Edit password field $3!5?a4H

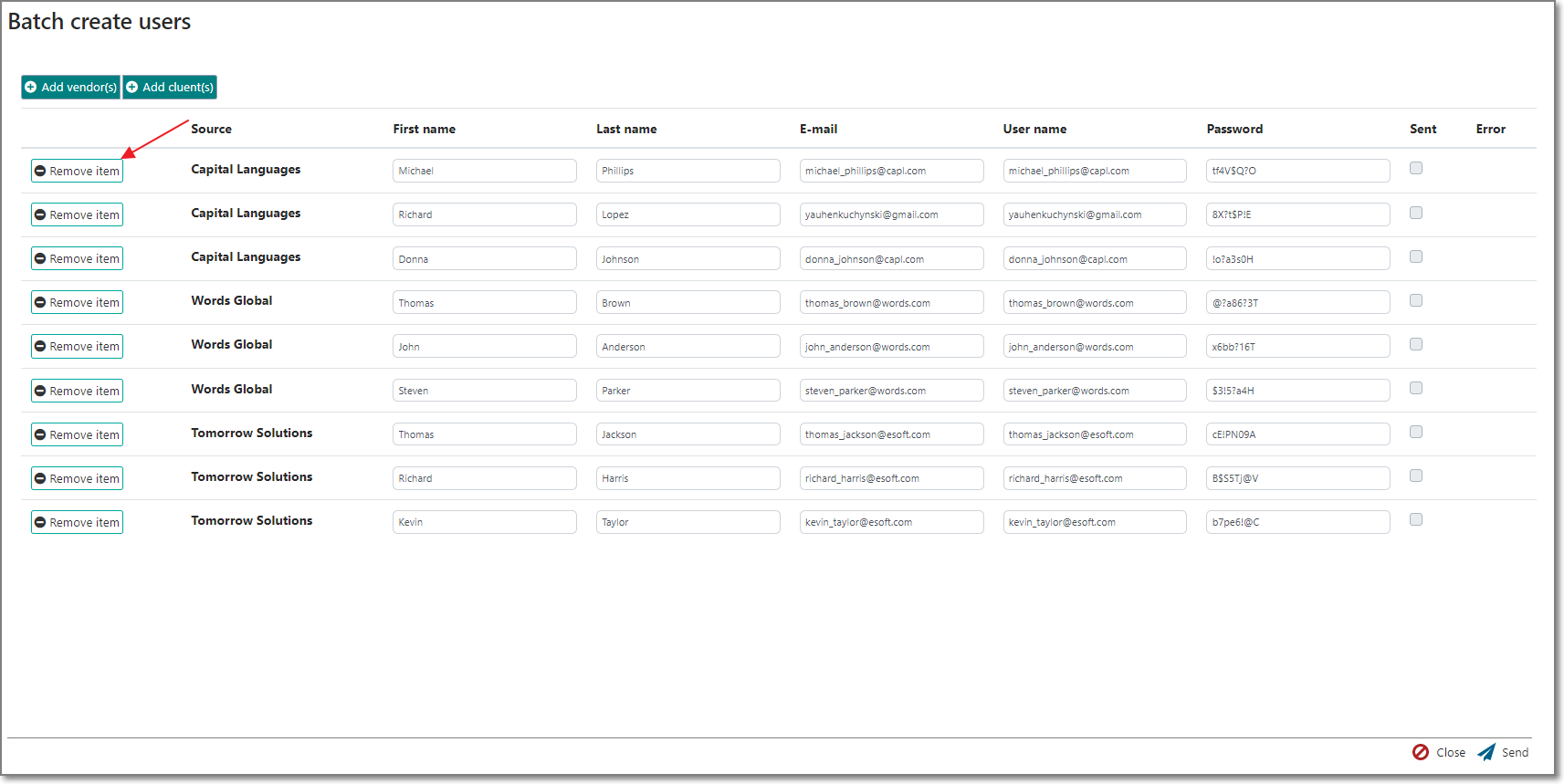point(1298,391)
